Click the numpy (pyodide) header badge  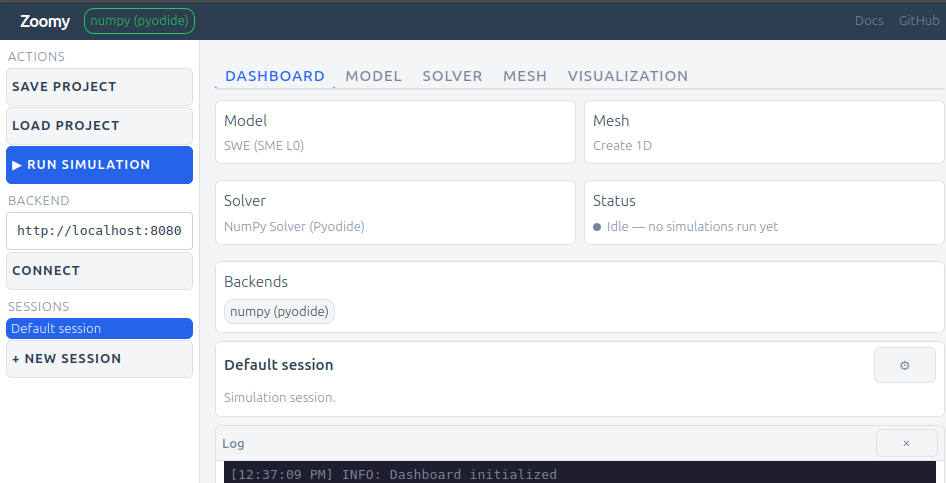pyautogui.click(x=139, y=21)
